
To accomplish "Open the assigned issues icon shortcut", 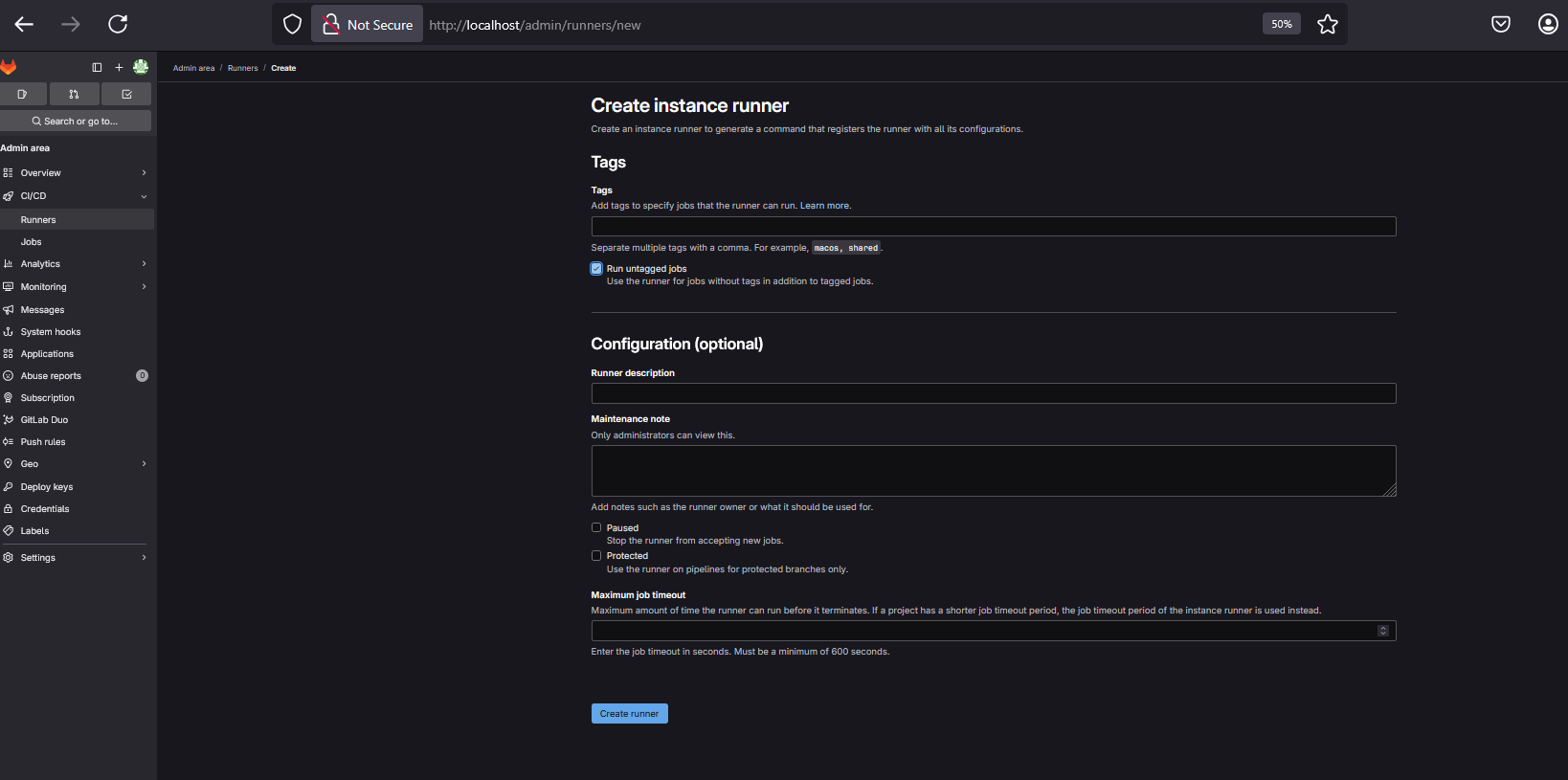I will [22, 94].
